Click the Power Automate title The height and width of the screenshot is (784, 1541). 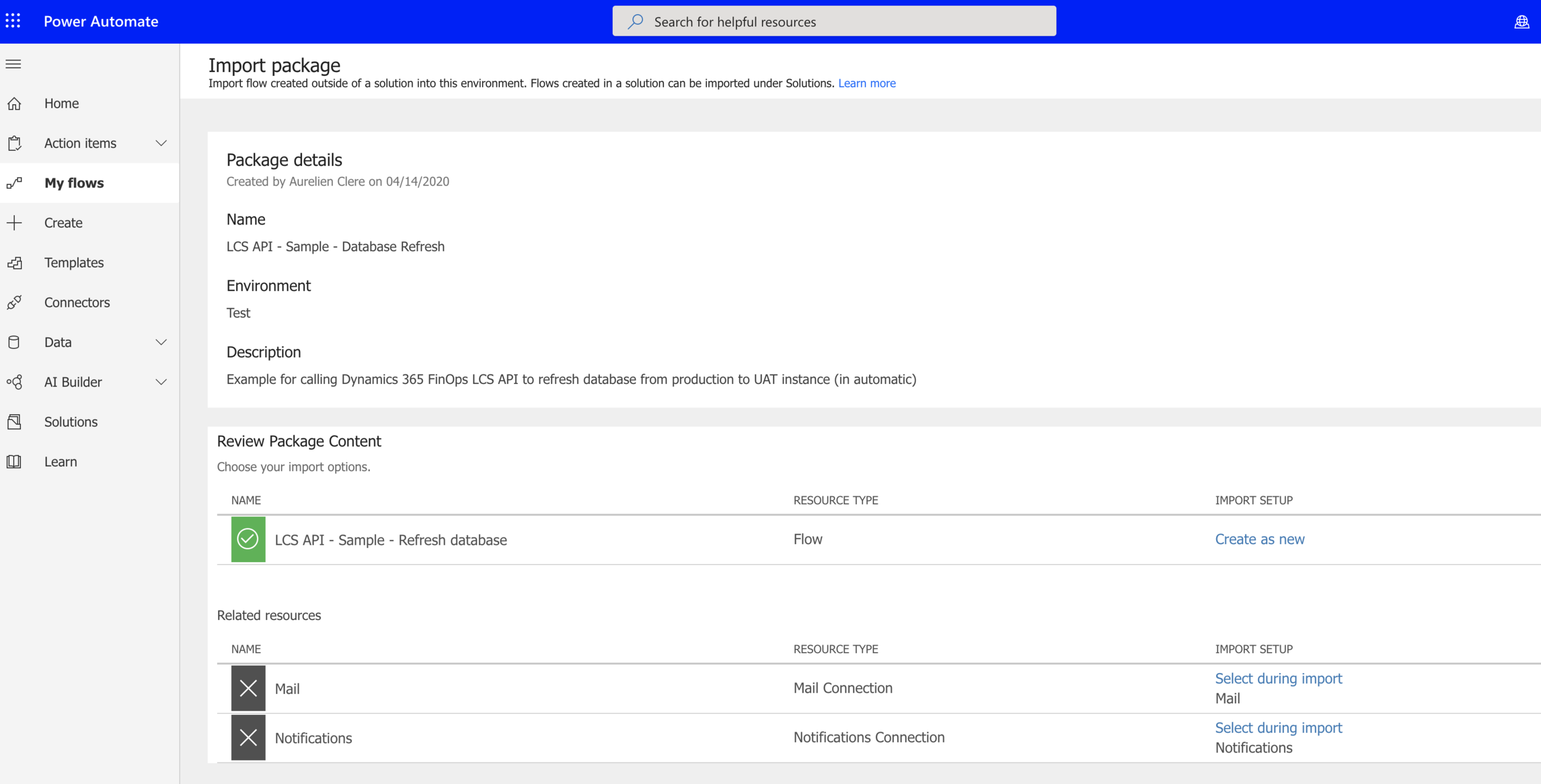(101, 22)
